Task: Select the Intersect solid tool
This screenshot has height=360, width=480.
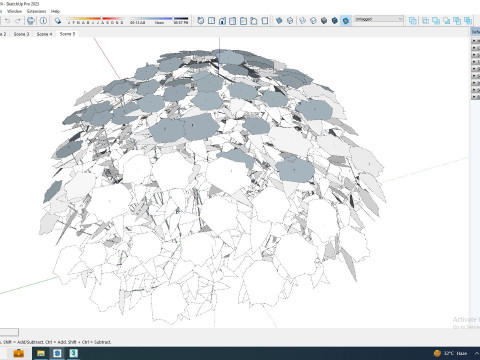Action: (425, 21)
